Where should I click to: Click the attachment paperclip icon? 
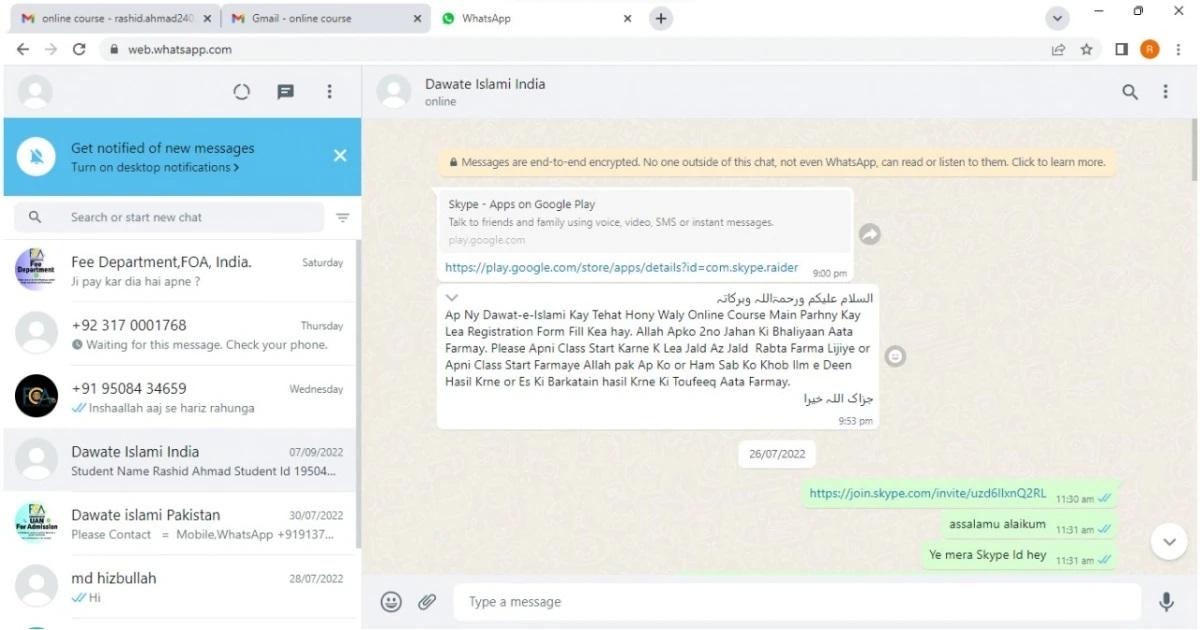pyautogui.click(x=427, y=602)
